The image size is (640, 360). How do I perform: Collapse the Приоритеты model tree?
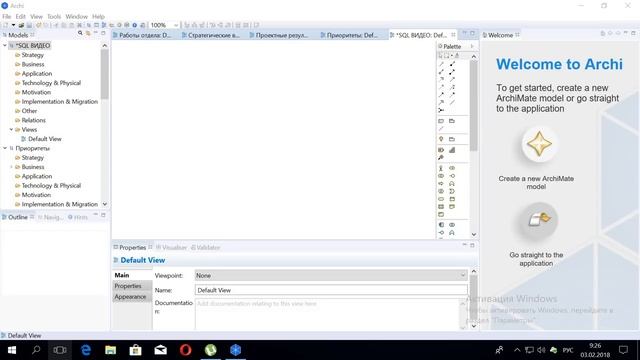tap(5, 148)
